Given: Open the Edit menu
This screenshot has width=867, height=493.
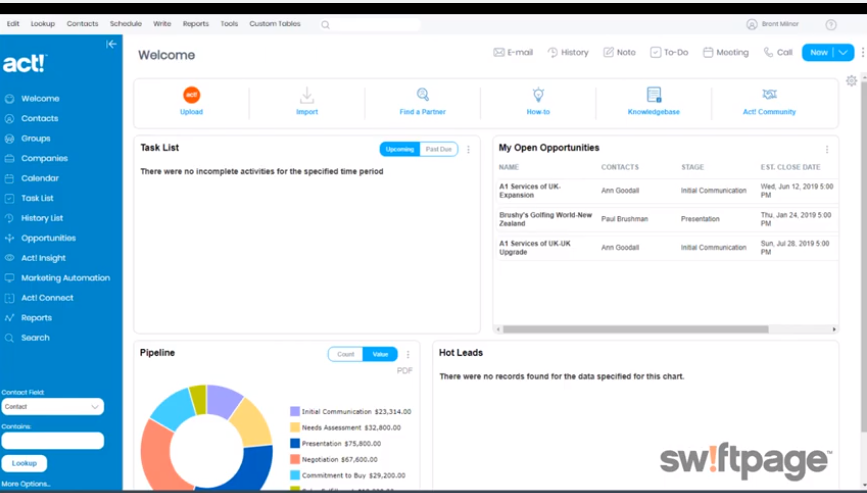Looking at the screenshot, I should 13,24.
